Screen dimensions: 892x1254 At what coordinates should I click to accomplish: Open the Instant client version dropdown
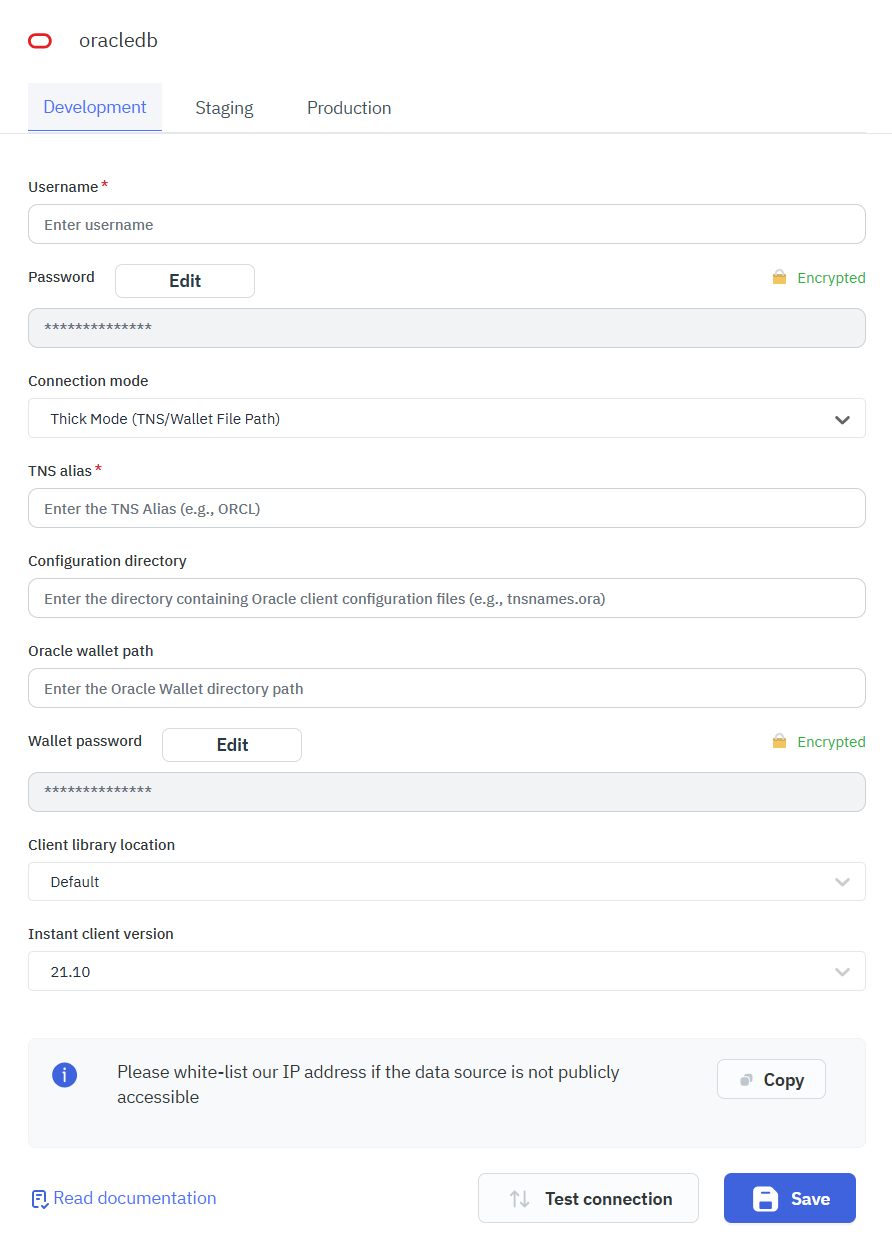(x=447, y=971)
